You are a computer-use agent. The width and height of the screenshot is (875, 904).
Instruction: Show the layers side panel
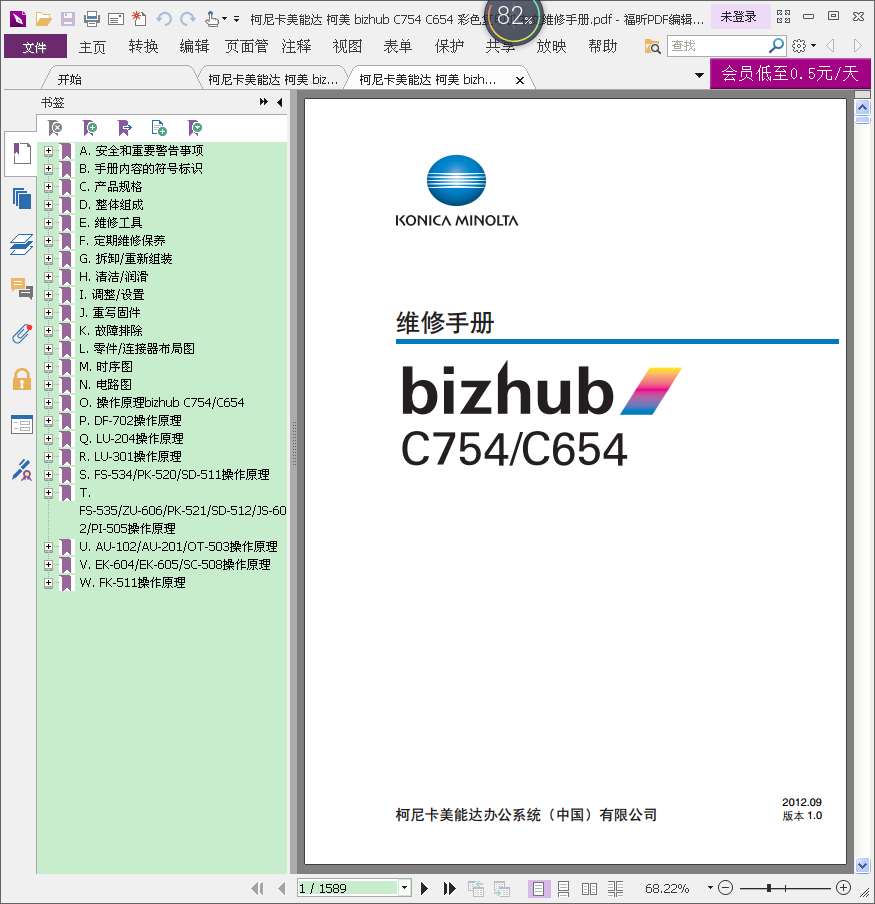pos(21,244)
